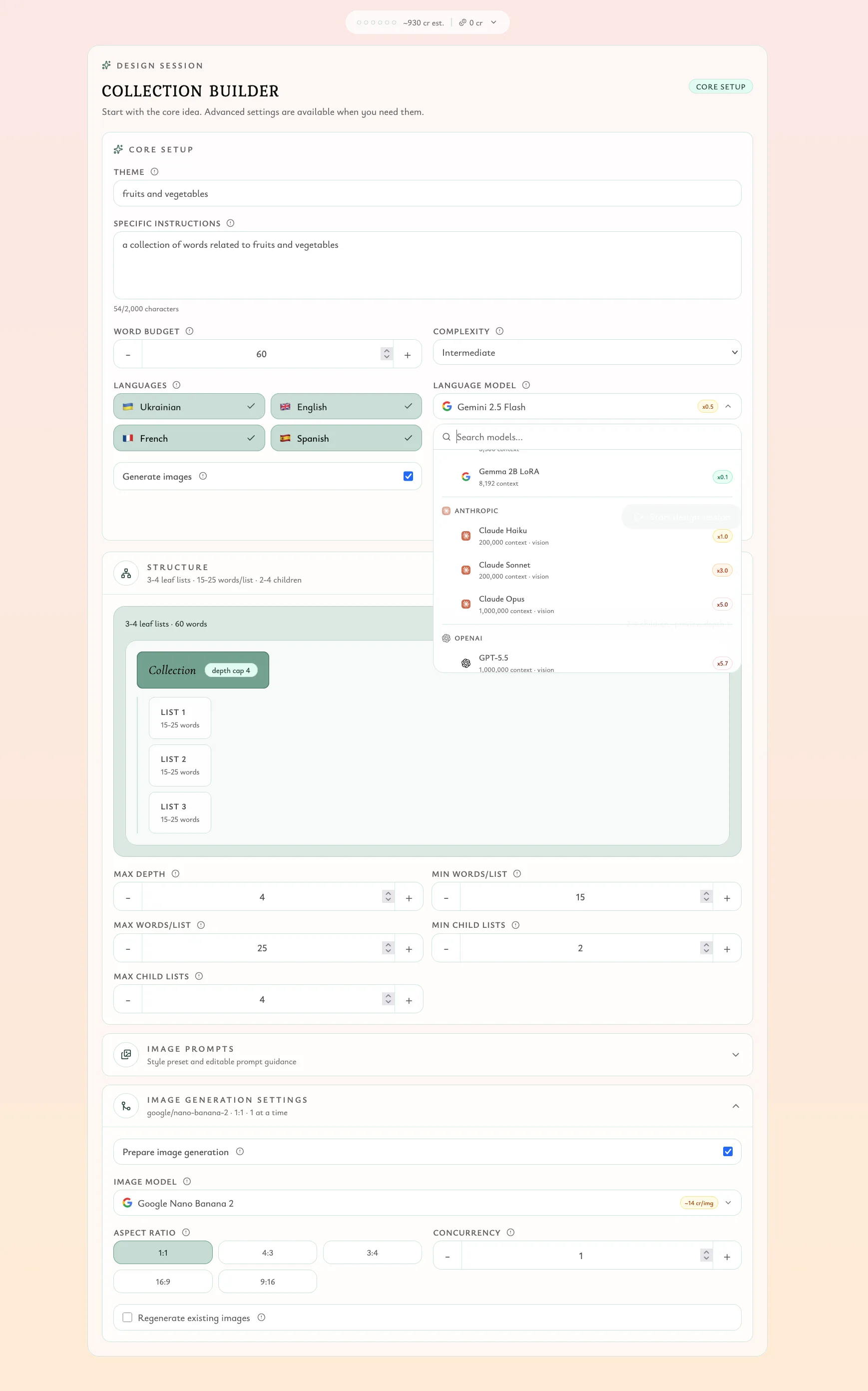Collapse the Gemini 2.5 Flash model dropdown
Viewport: 868px width, 1391px height.
587,406
